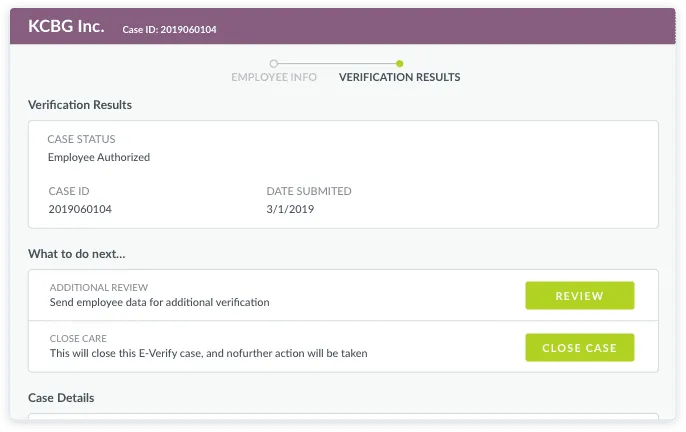Image resolution: width=686 pixels, height=432 pixels.
Task: Click the ADDITIONAL REVIEW row label
Action: coord(99,288)
